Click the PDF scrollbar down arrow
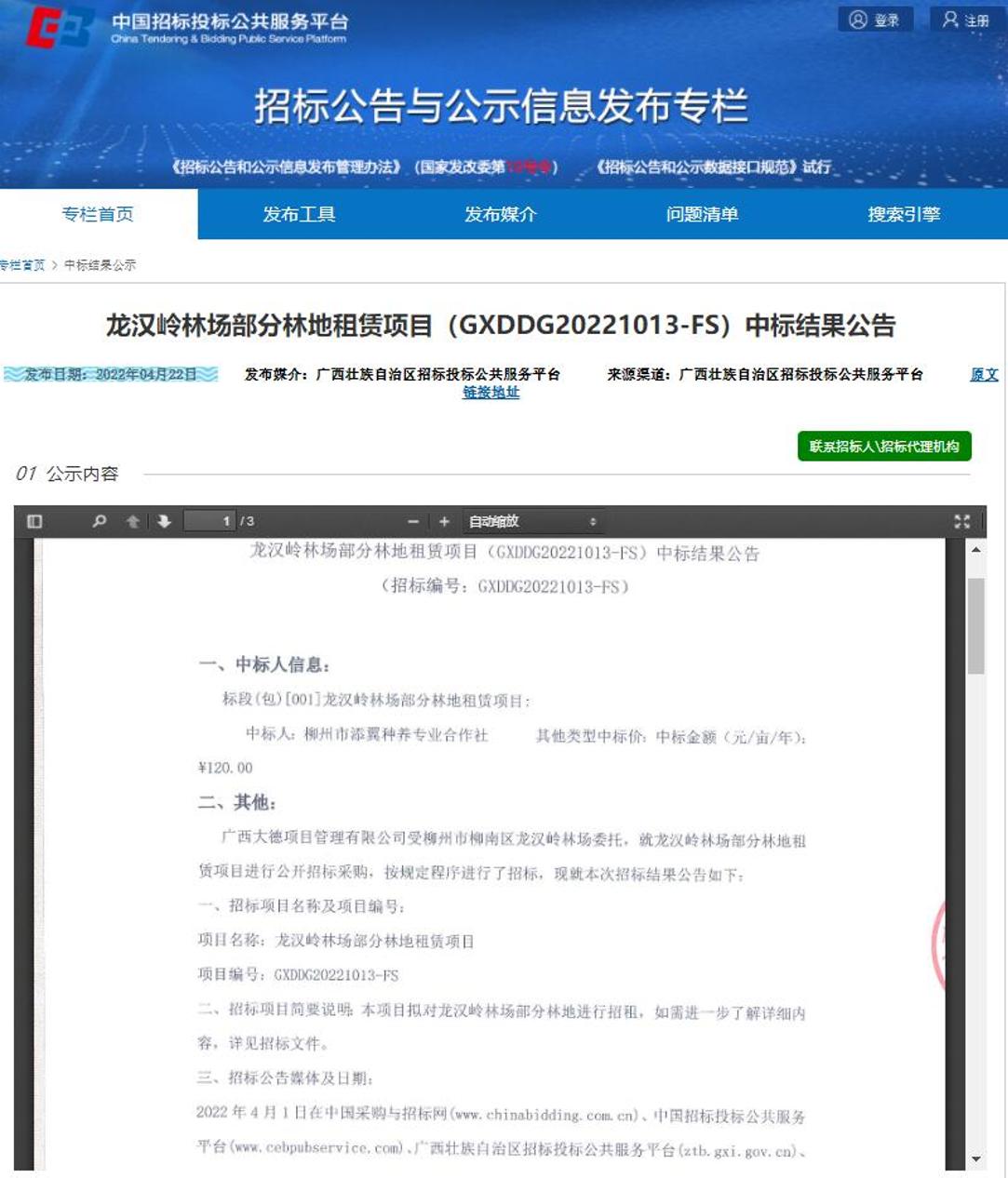Viewport: 1008px width, 1178px height. (975, 1159)
